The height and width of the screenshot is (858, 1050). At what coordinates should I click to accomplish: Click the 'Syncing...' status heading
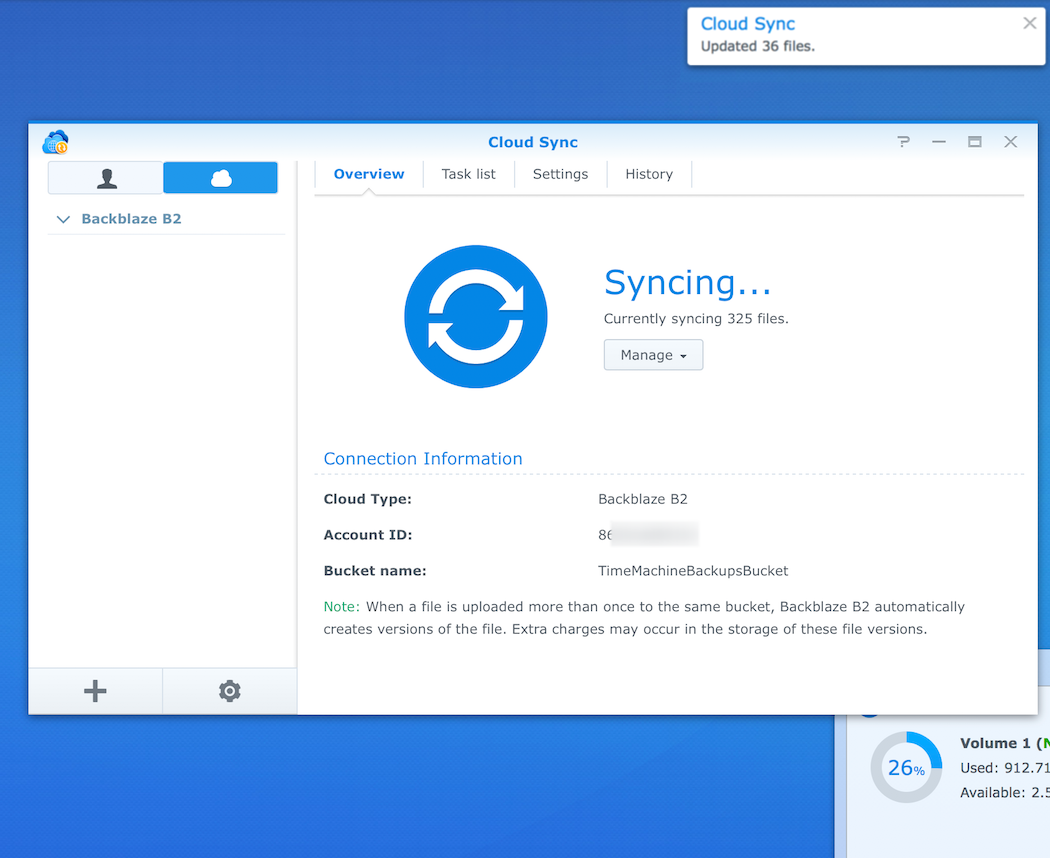[x=688, y=283]
